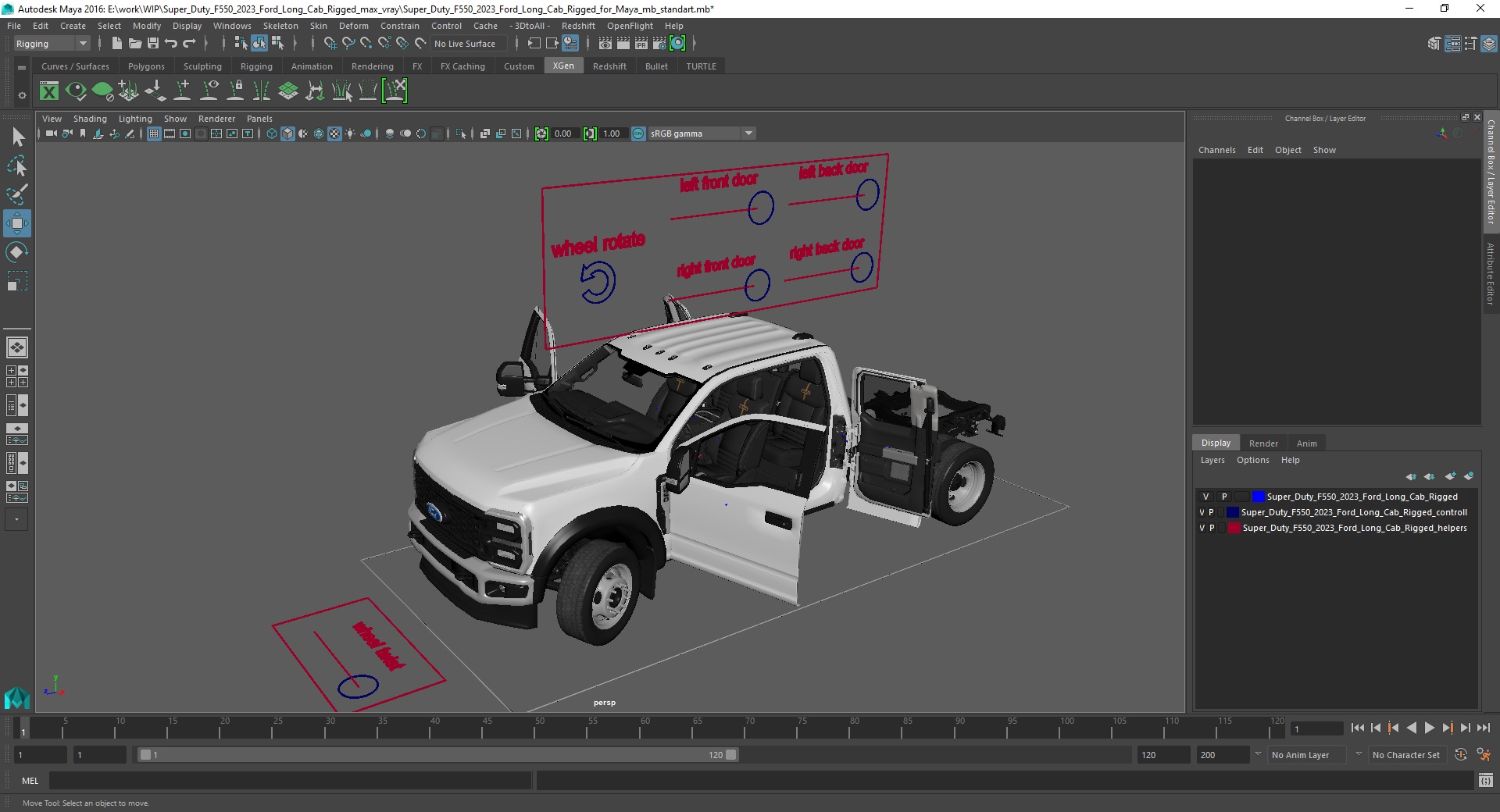This screenshot has width=1500, height=812.
Task: Open the Layers menu in Layer Editor
Action: [1212, 460]
